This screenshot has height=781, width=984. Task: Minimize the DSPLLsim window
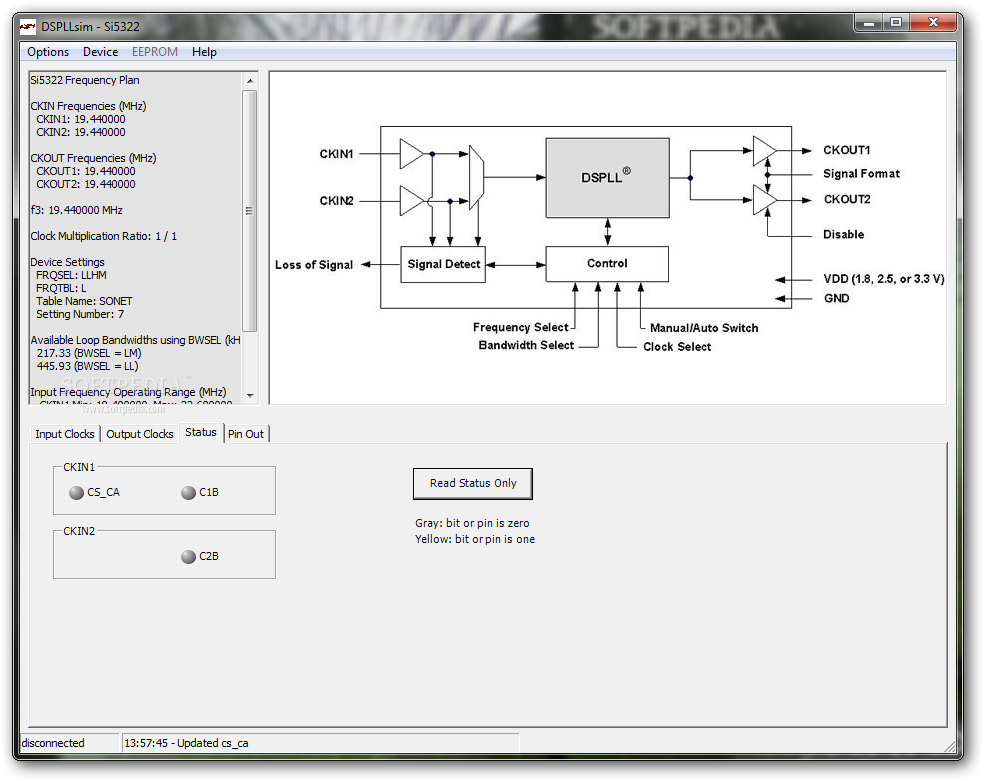click(x=869, y=23)
